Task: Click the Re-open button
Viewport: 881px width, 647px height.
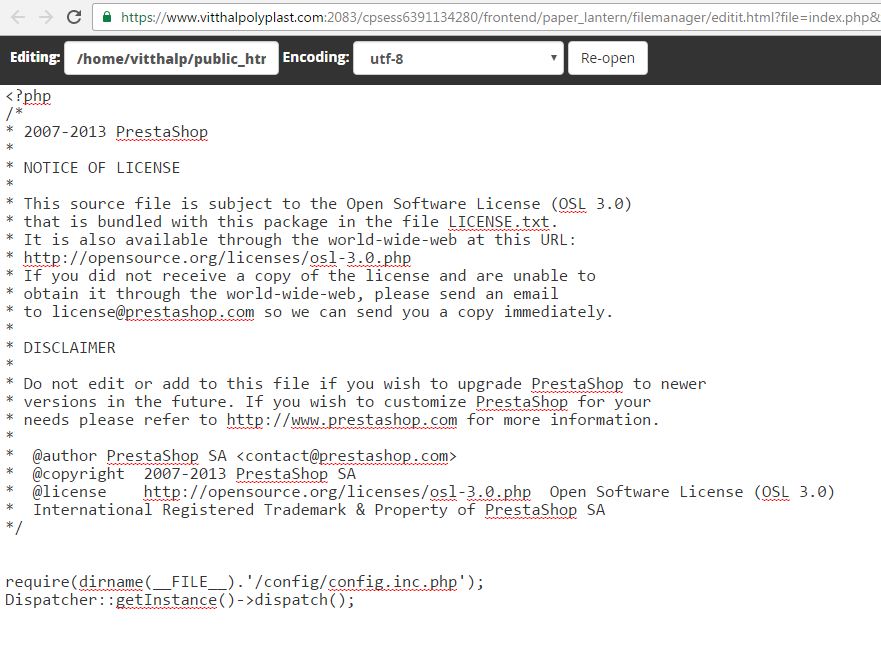Action: point(607,58)
